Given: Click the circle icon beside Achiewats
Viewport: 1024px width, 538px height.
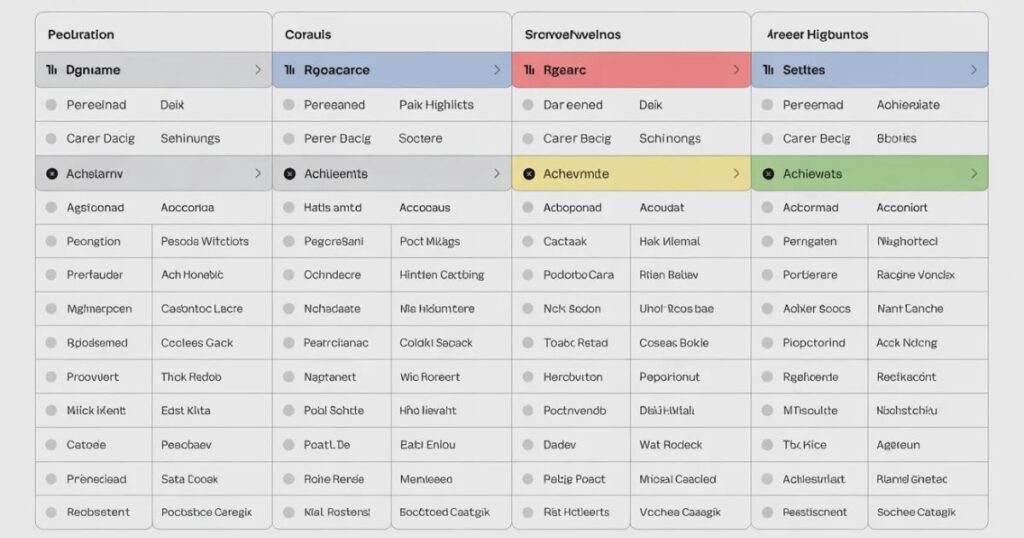Looking at the screenshot, I should 767,174.
